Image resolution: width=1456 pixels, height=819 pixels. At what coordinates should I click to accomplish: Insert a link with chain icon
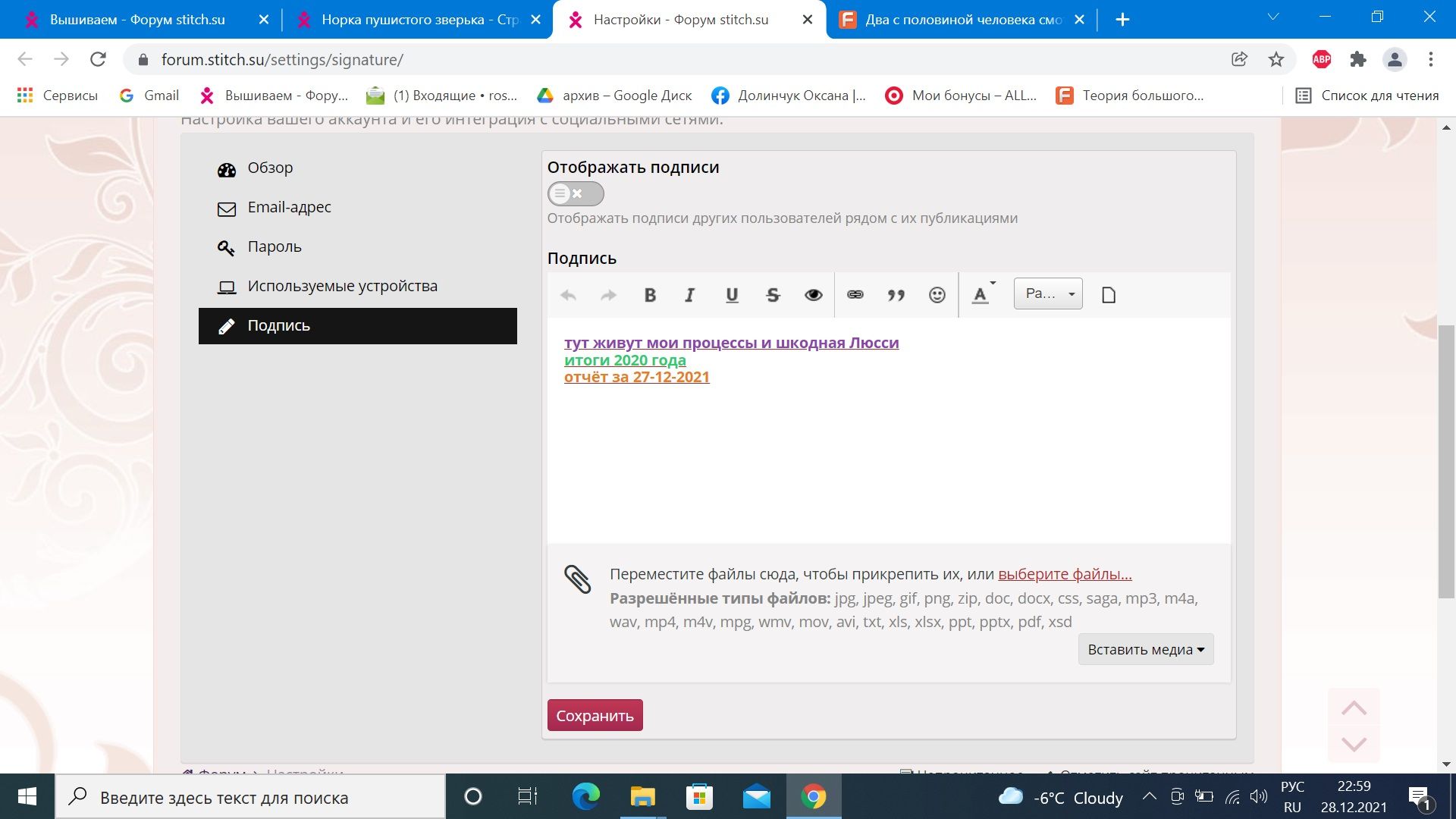pos(855,295)
